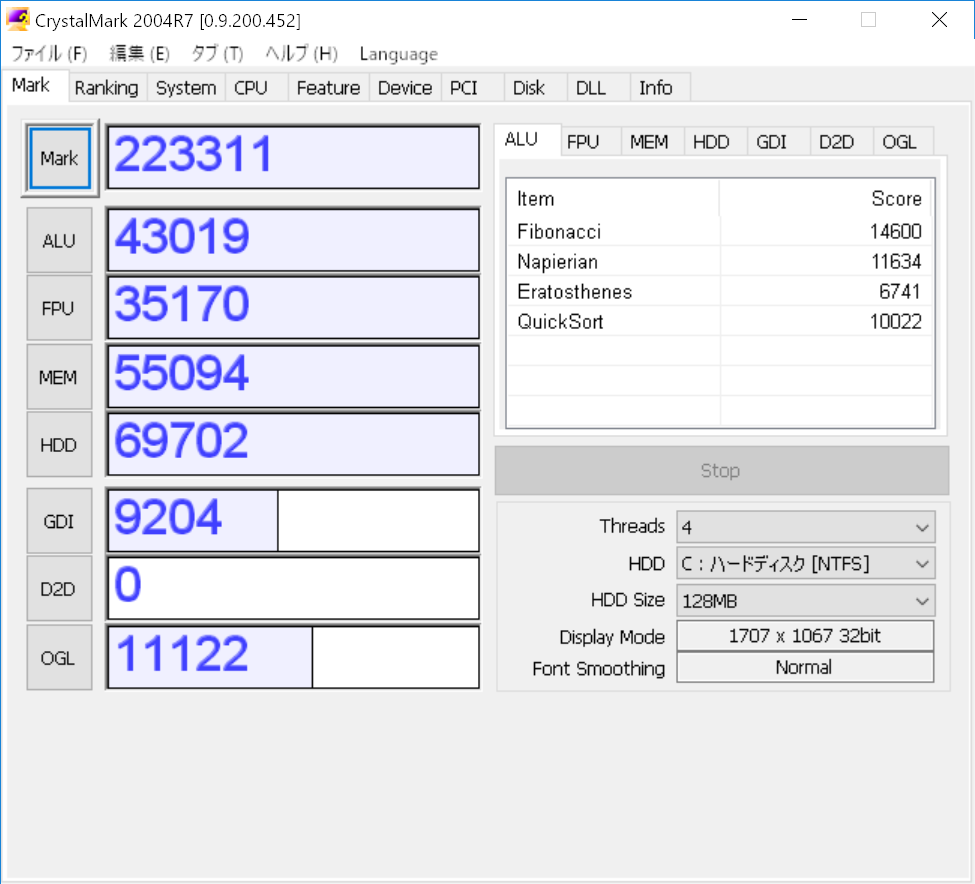The image size is (975, 884).
Task: Switch to the Feature tab
Action: click(x=328, y=88)
